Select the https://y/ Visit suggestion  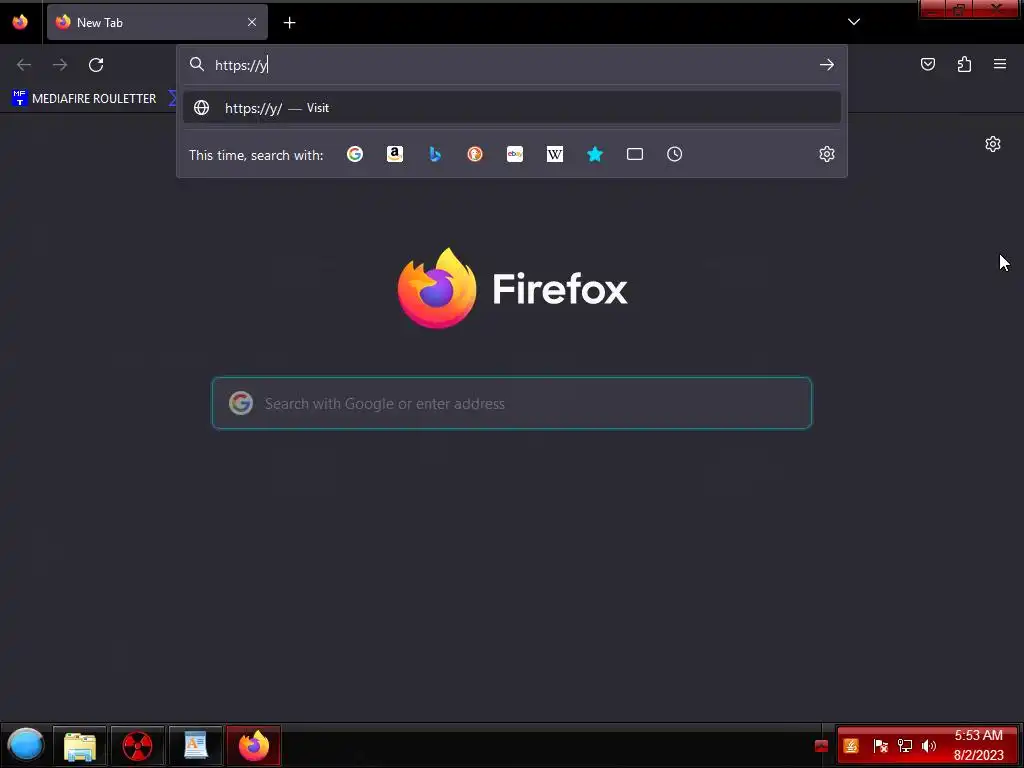click(x=512, y=108)
